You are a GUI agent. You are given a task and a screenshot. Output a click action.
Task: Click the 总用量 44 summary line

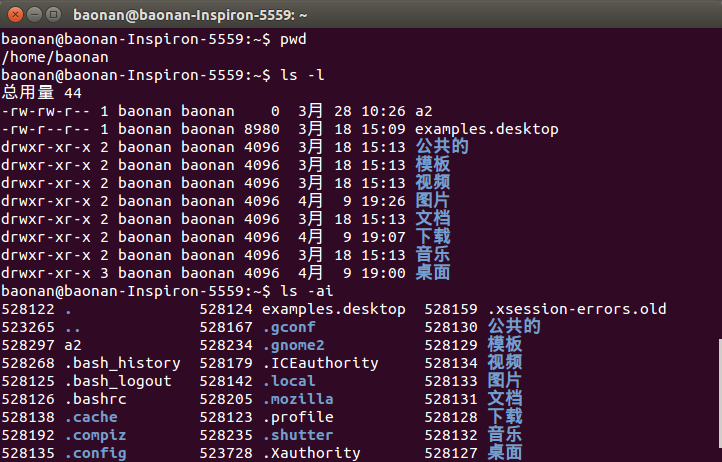click(x=41, y=92)
